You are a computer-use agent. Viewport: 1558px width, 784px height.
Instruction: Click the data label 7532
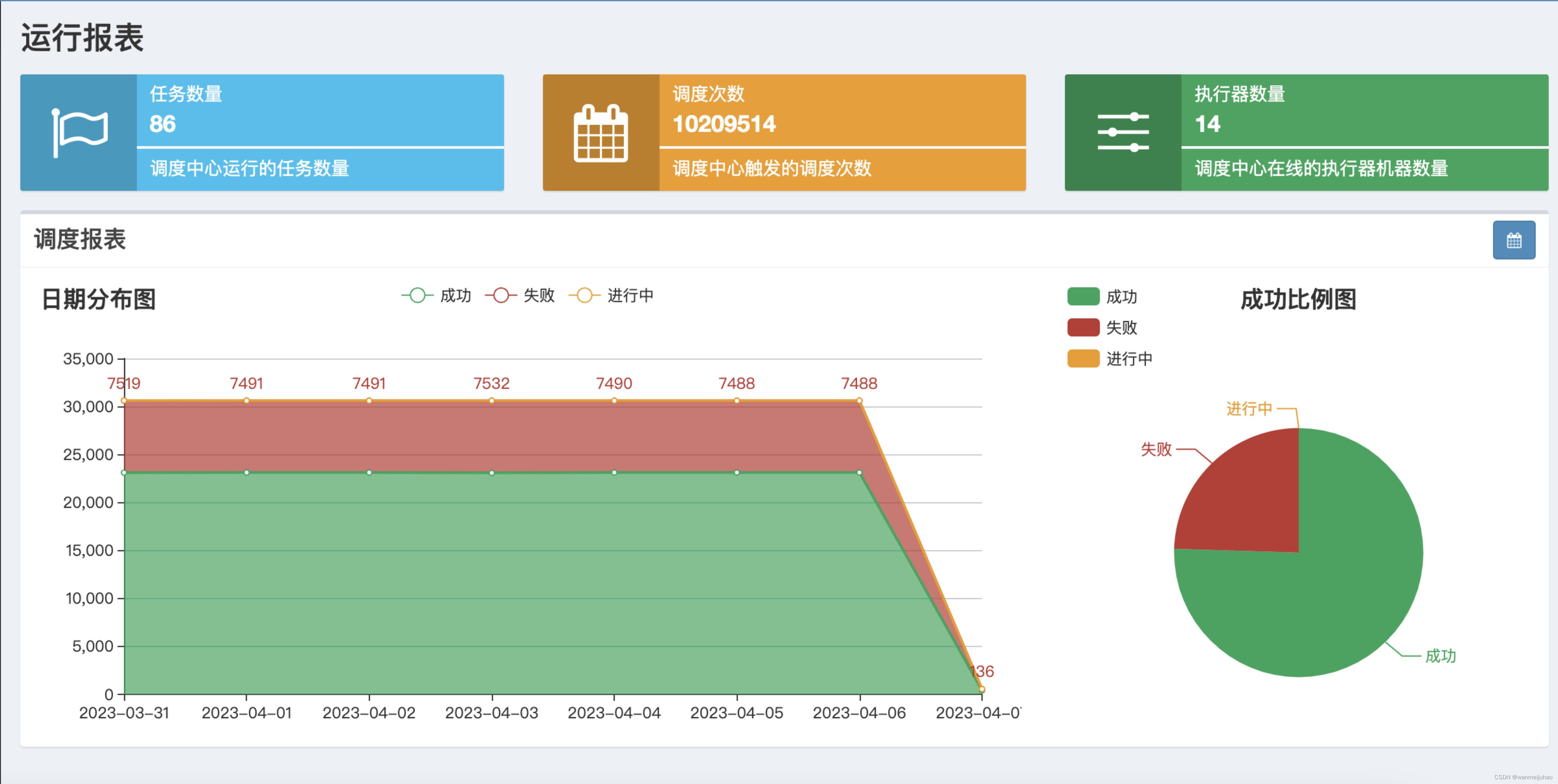pyautogui.click(x=491, y=383)
